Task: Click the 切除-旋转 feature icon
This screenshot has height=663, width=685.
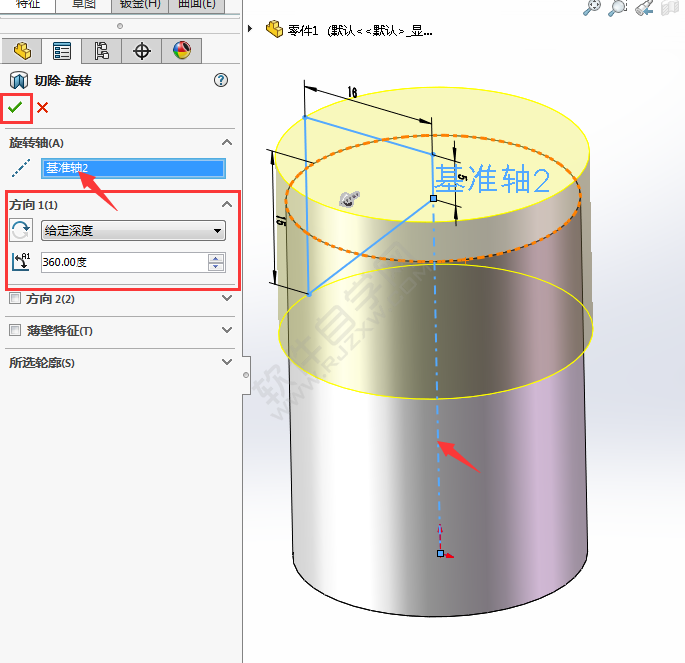Action: [19, 80]
